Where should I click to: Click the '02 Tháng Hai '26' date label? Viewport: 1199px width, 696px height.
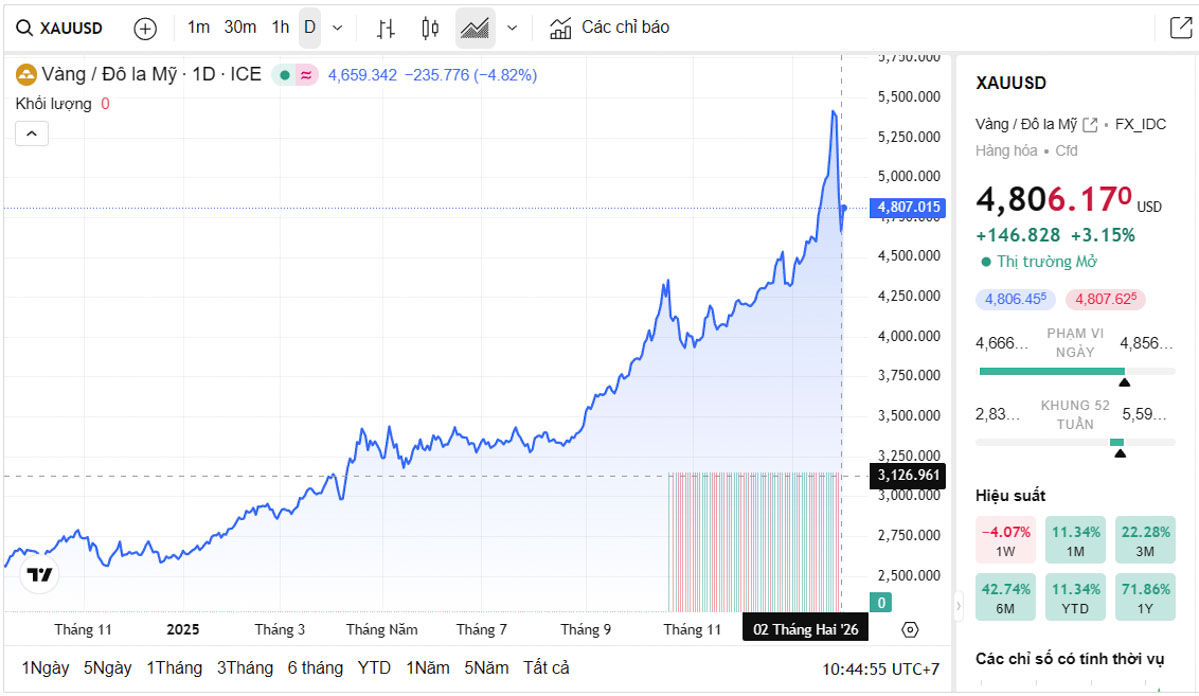(x=805, y=627)
